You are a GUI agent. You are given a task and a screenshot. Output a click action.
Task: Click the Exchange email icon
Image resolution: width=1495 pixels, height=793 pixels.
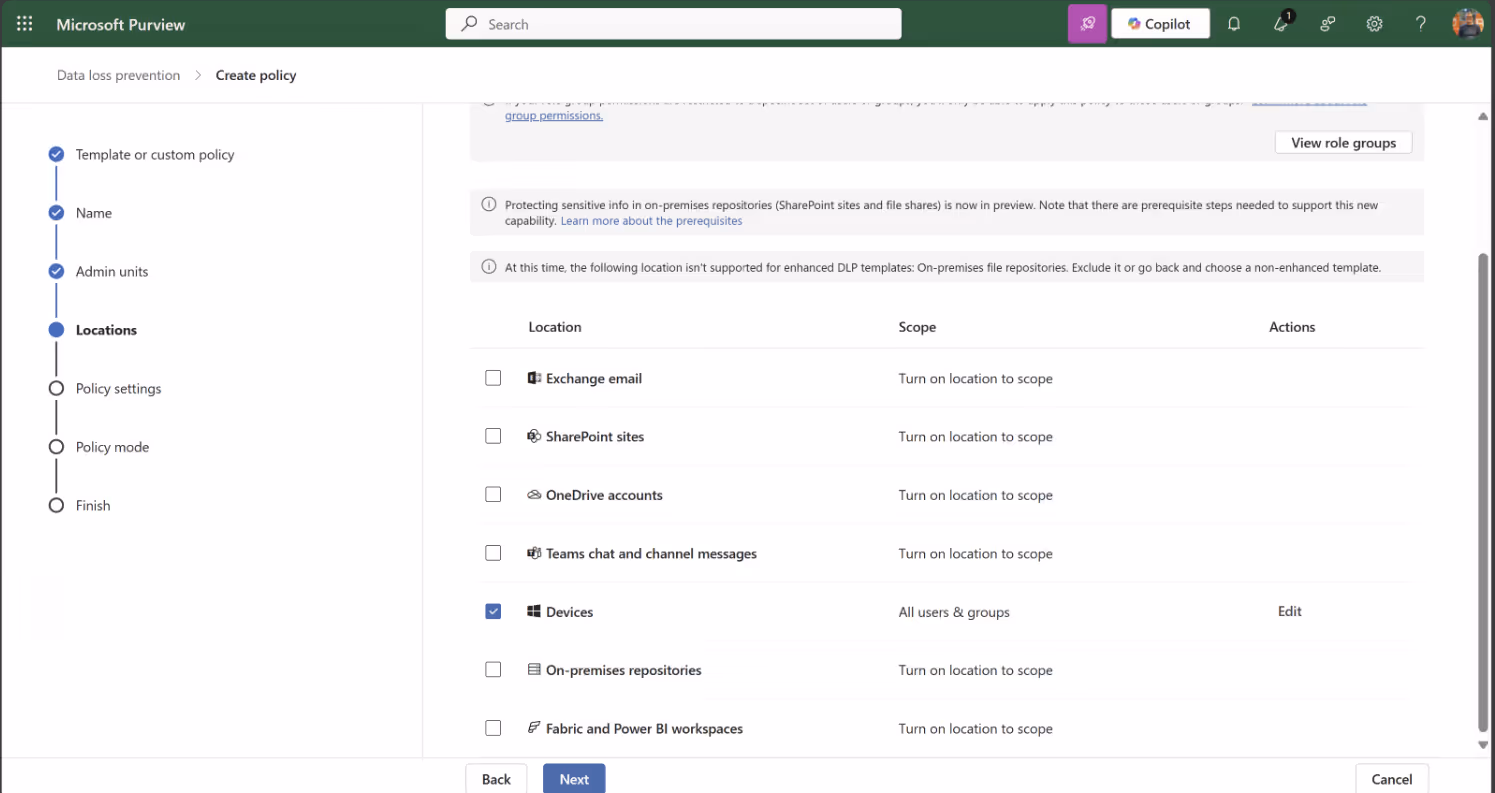534,378
